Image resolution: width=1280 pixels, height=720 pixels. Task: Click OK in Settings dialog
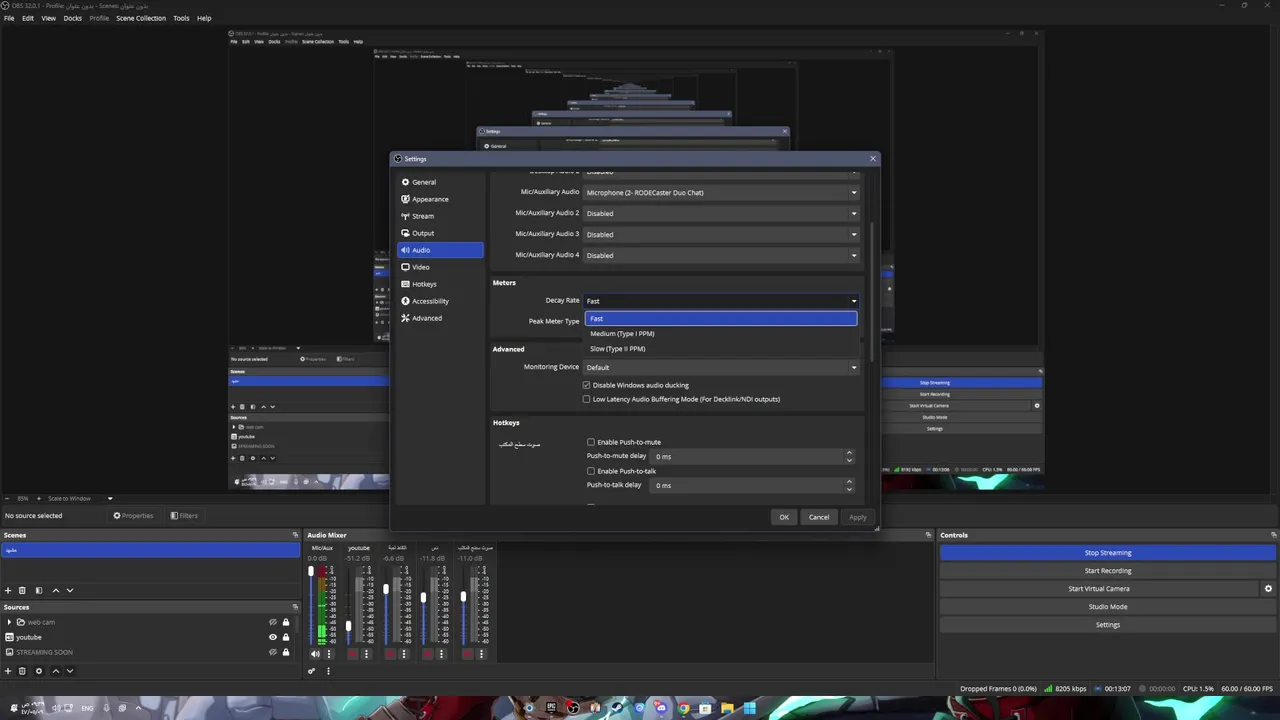784,517
